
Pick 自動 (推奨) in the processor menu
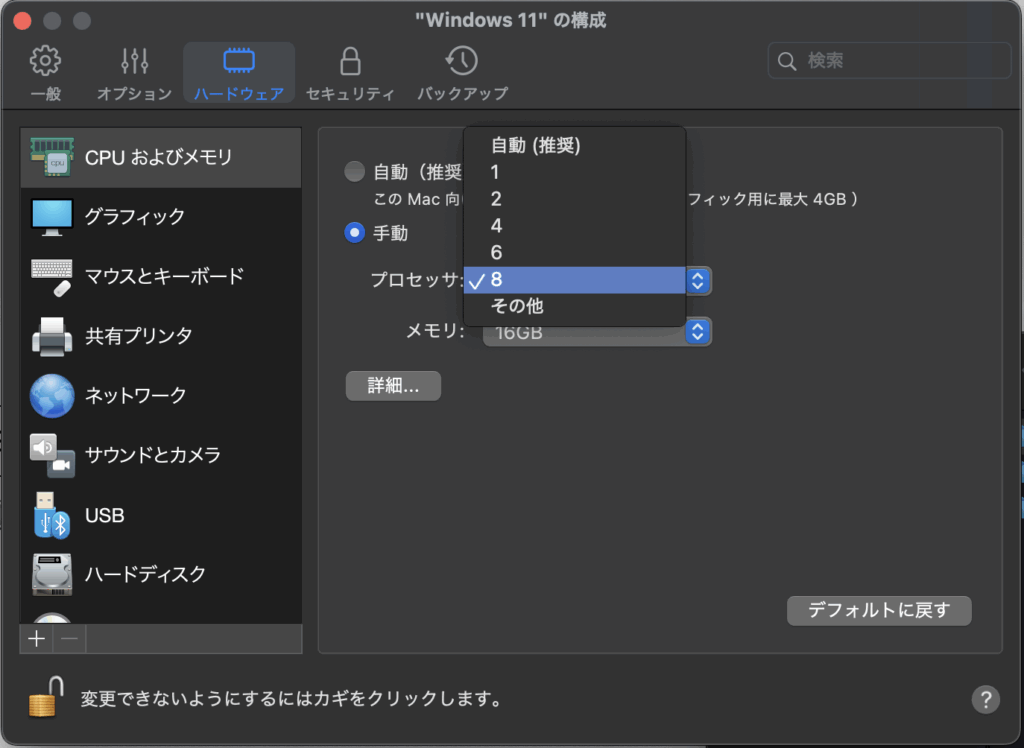pos(535,146)
